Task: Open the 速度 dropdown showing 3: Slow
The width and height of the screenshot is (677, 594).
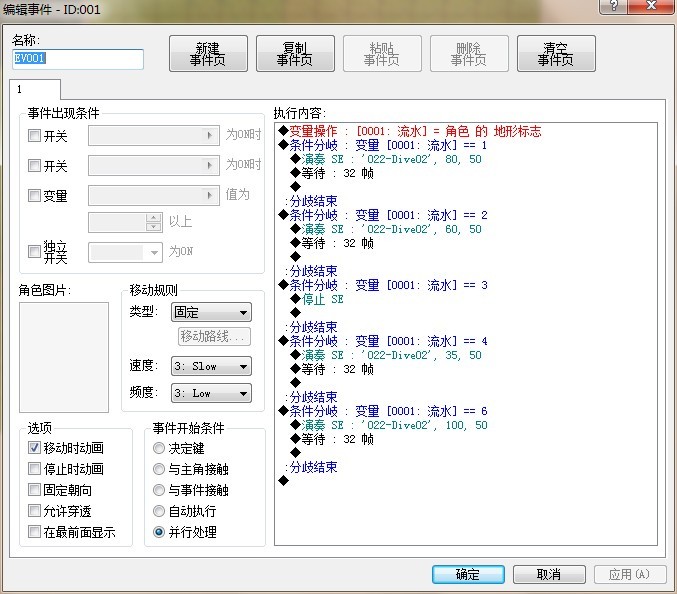Action: coord(211,366)
